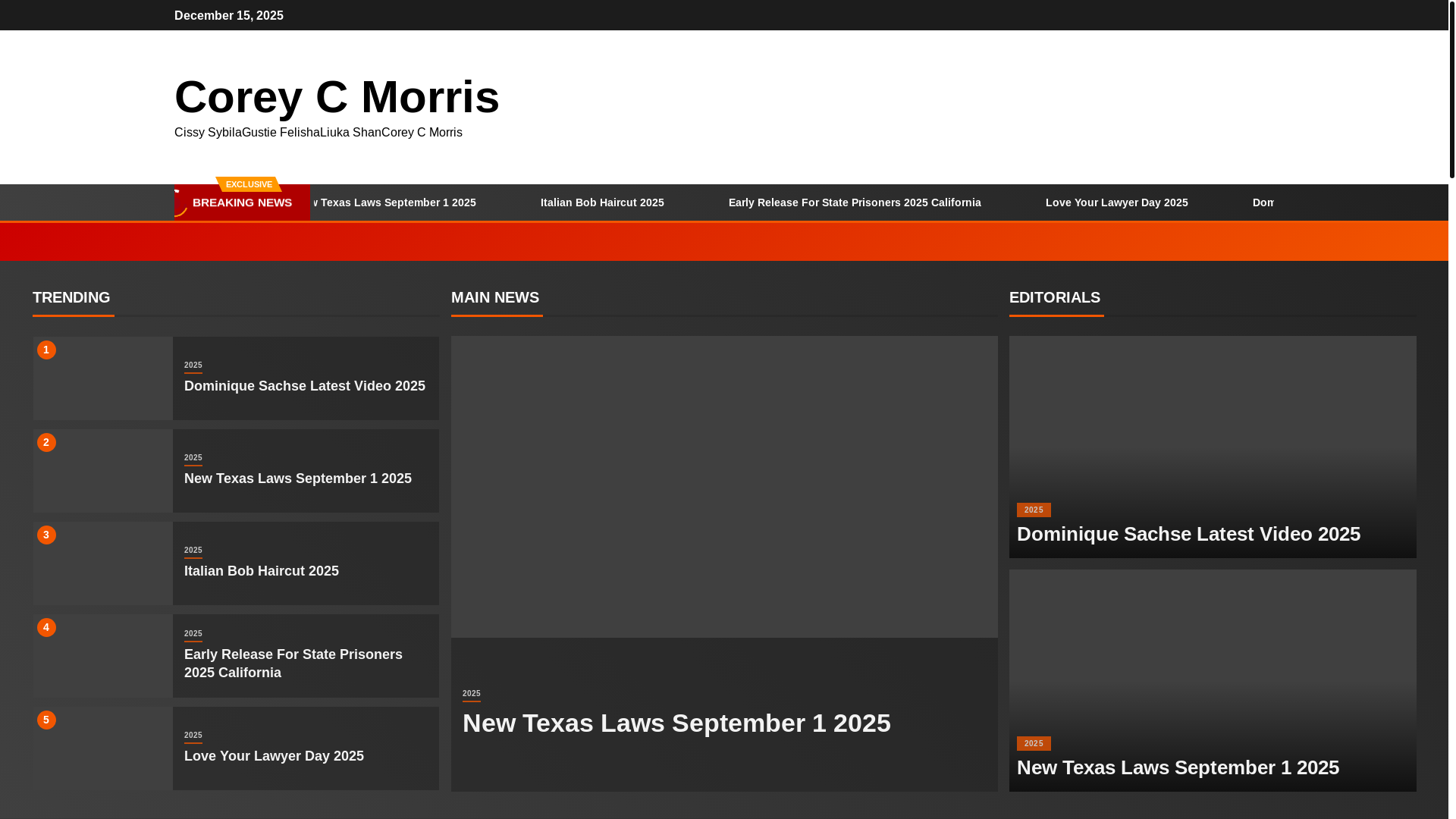
Task: Click the Main News section heading
Action: point(495,297)
